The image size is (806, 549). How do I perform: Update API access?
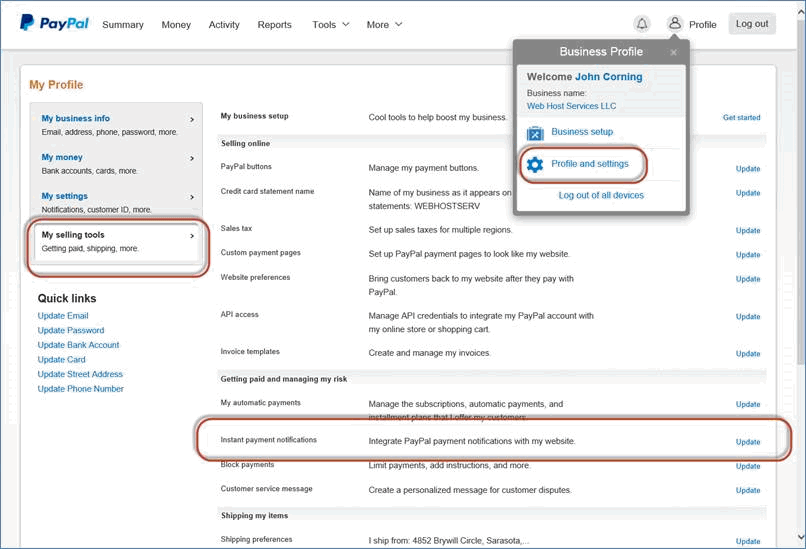[x=748, y=317]
